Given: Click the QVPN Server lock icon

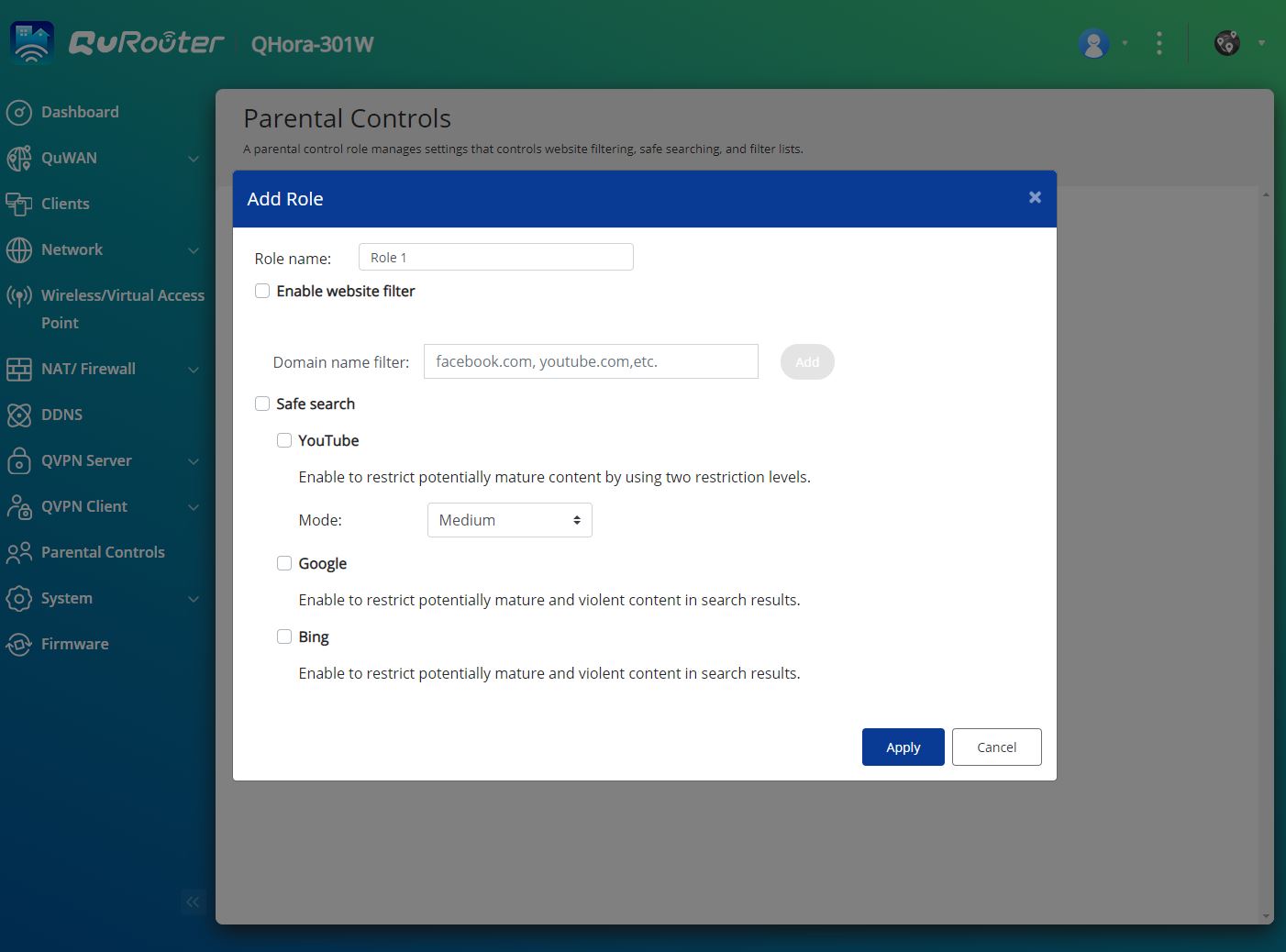Looking at the screenshot, I should click(19, 460).
